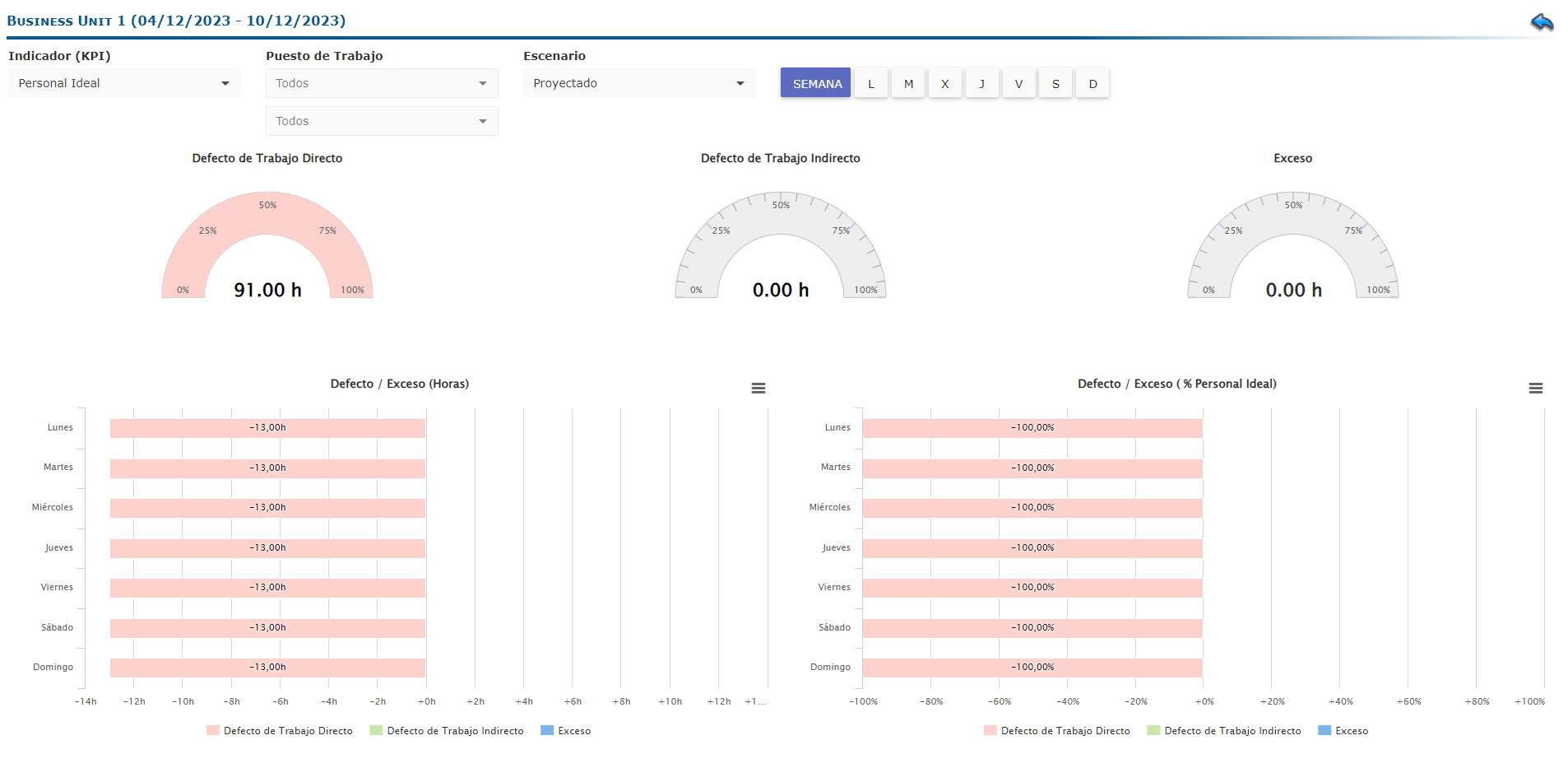Click the Lunes -100,00% bar in % chart
This screenshot has height=768, width=1568.
(1032, 428)
